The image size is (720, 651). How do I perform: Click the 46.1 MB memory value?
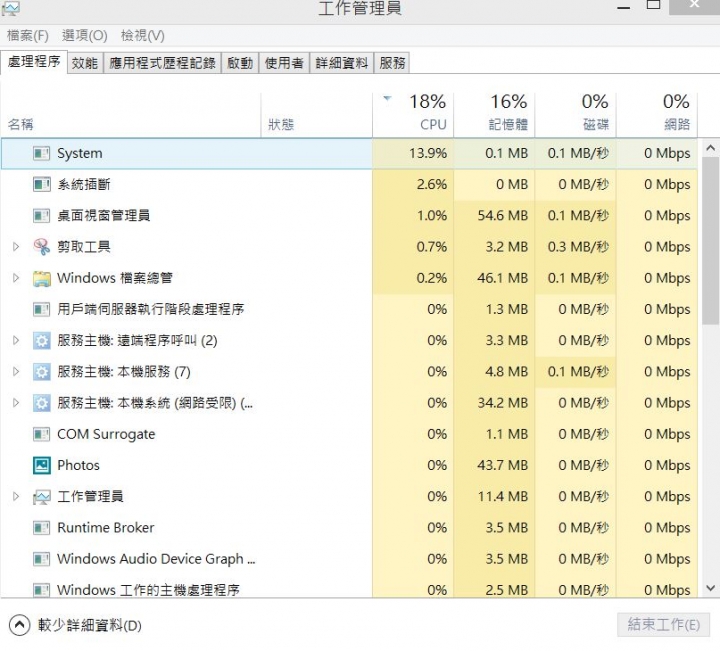click(x=503, y=278)
